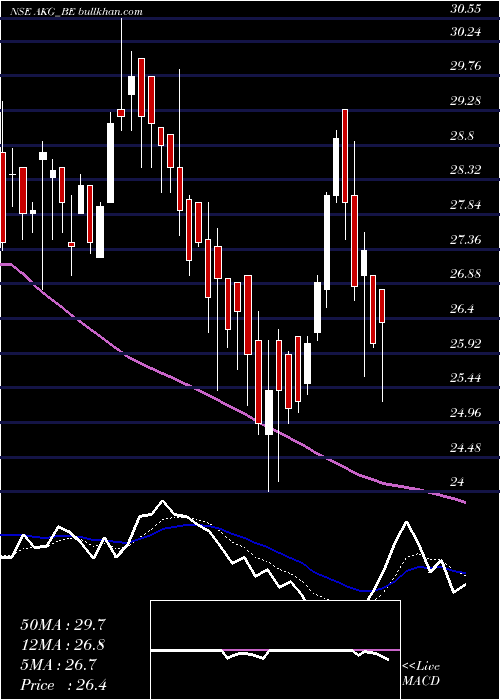Select the 30.55 price axis label
Image resolution: width=500 pixels, height=700 pixels.
pos(466,9)
